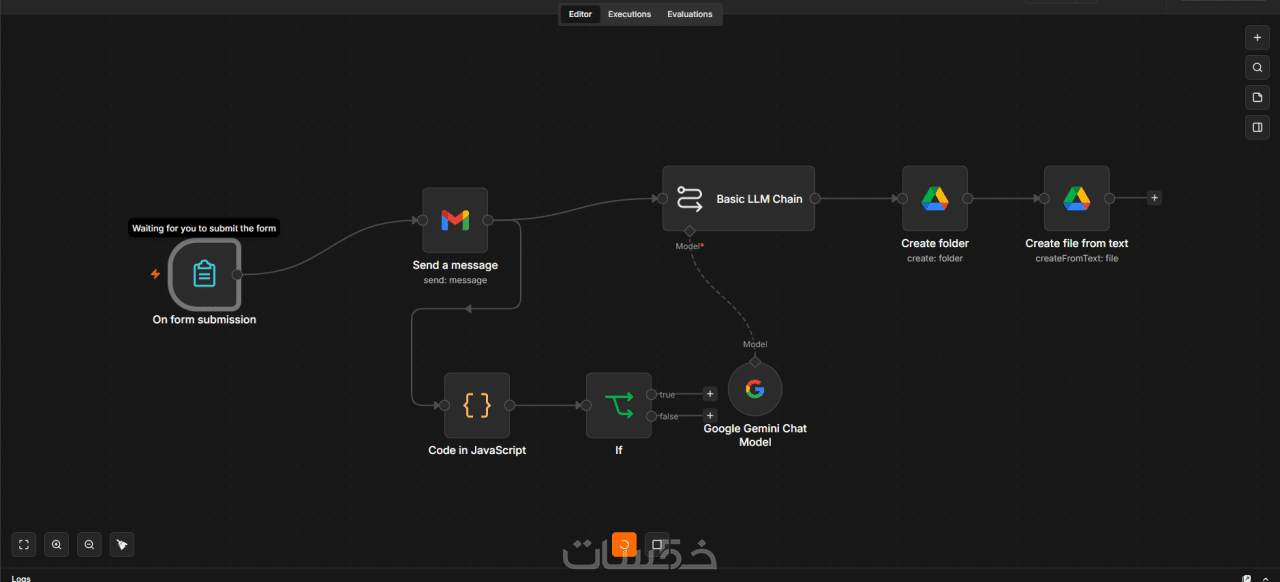Open the Basic LLM Chain node
This screenshot has height=582, width=1280.
point(739,199)
